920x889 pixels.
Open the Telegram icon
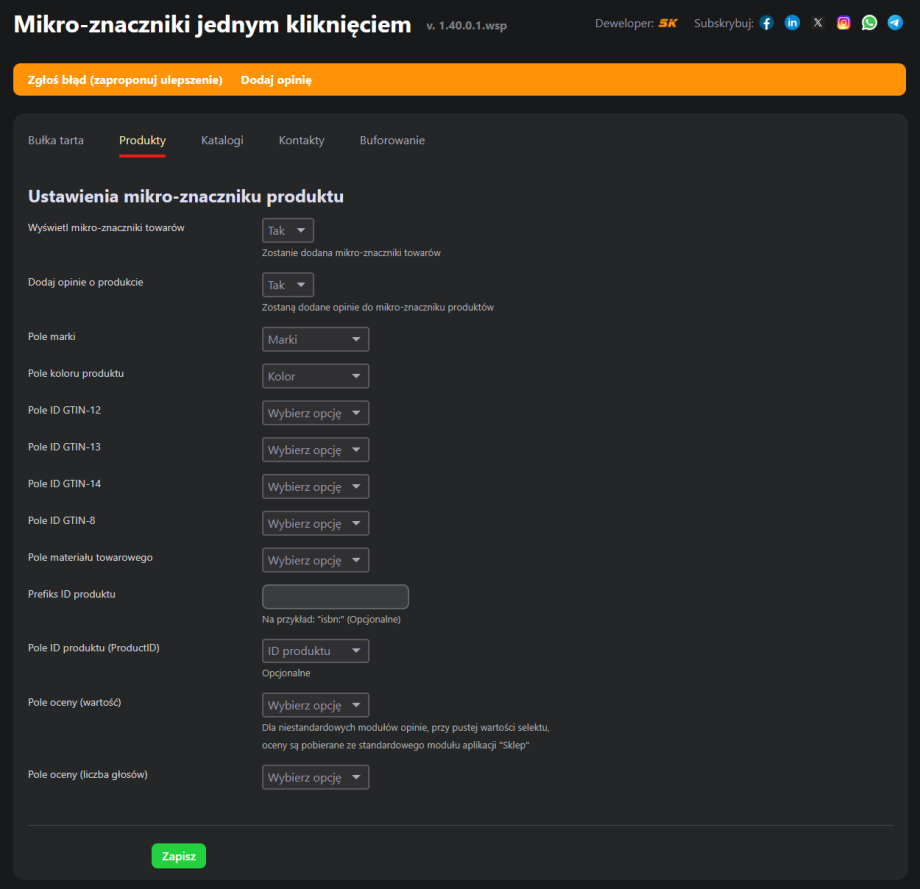pos(895,22)
